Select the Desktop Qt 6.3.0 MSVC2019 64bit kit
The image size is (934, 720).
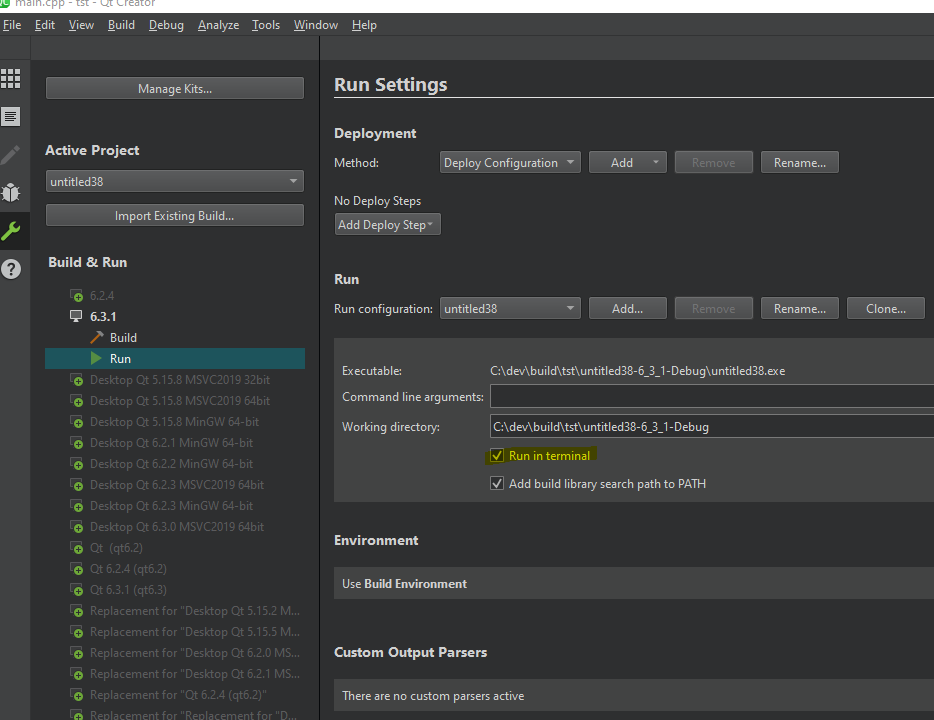click(175, 527)
